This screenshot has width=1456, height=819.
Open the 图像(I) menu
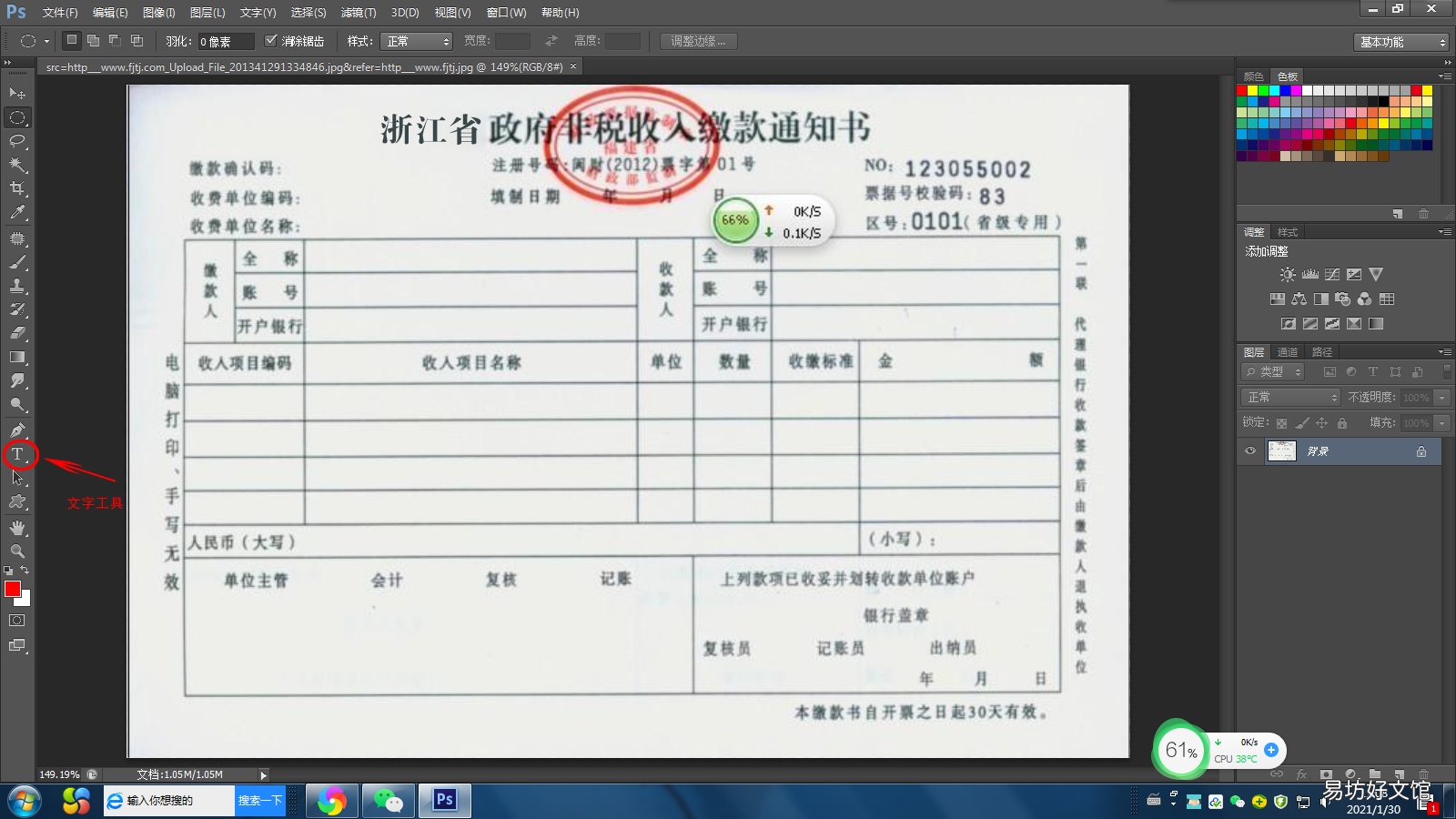[x=159, y=13]
